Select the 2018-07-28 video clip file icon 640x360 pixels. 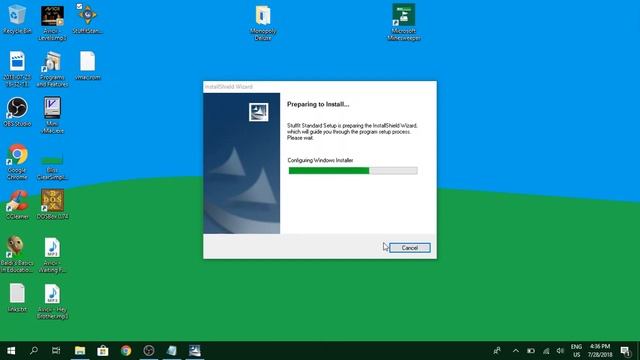(17, 69)
